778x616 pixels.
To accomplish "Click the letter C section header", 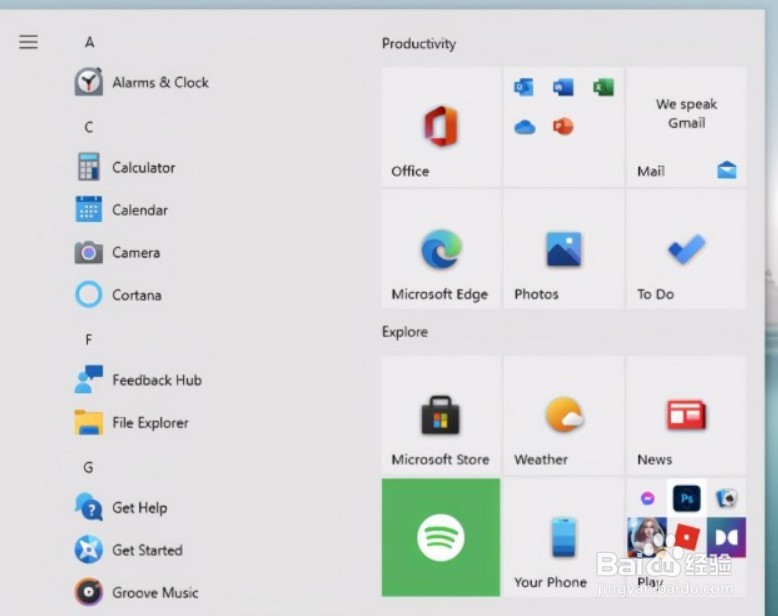I will click(x=89, y=127).
